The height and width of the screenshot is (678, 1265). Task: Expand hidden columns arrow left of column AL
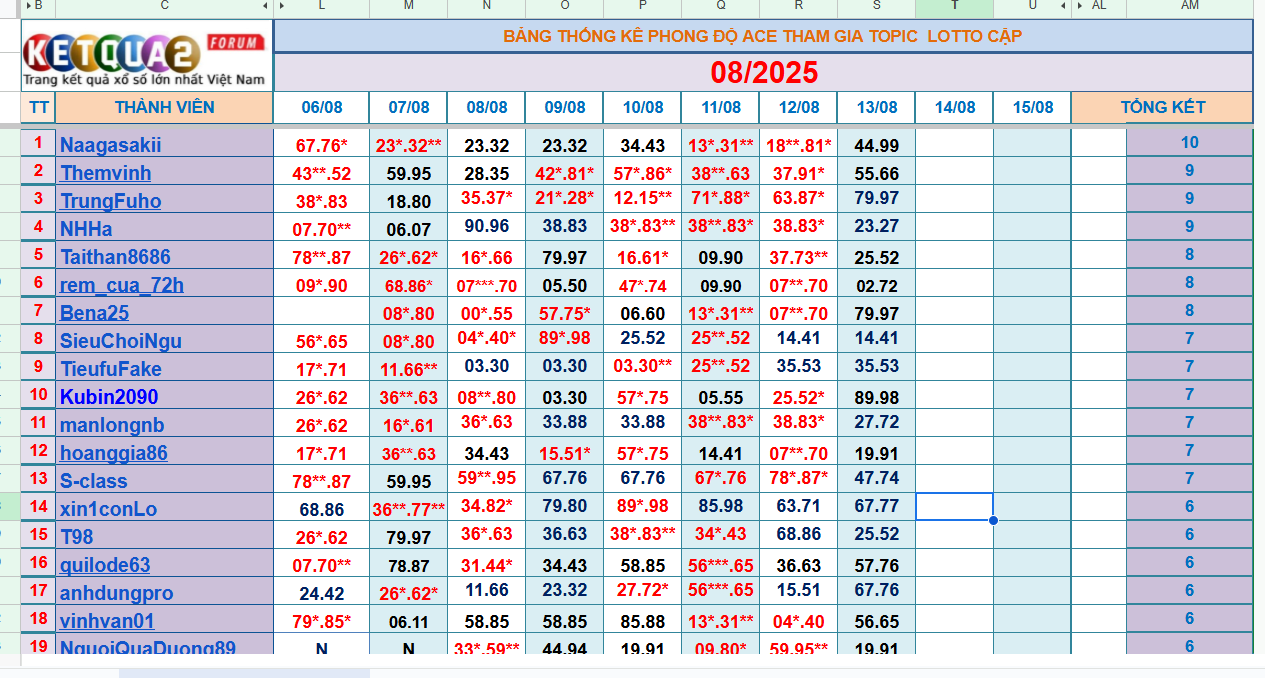[1080, 6]
